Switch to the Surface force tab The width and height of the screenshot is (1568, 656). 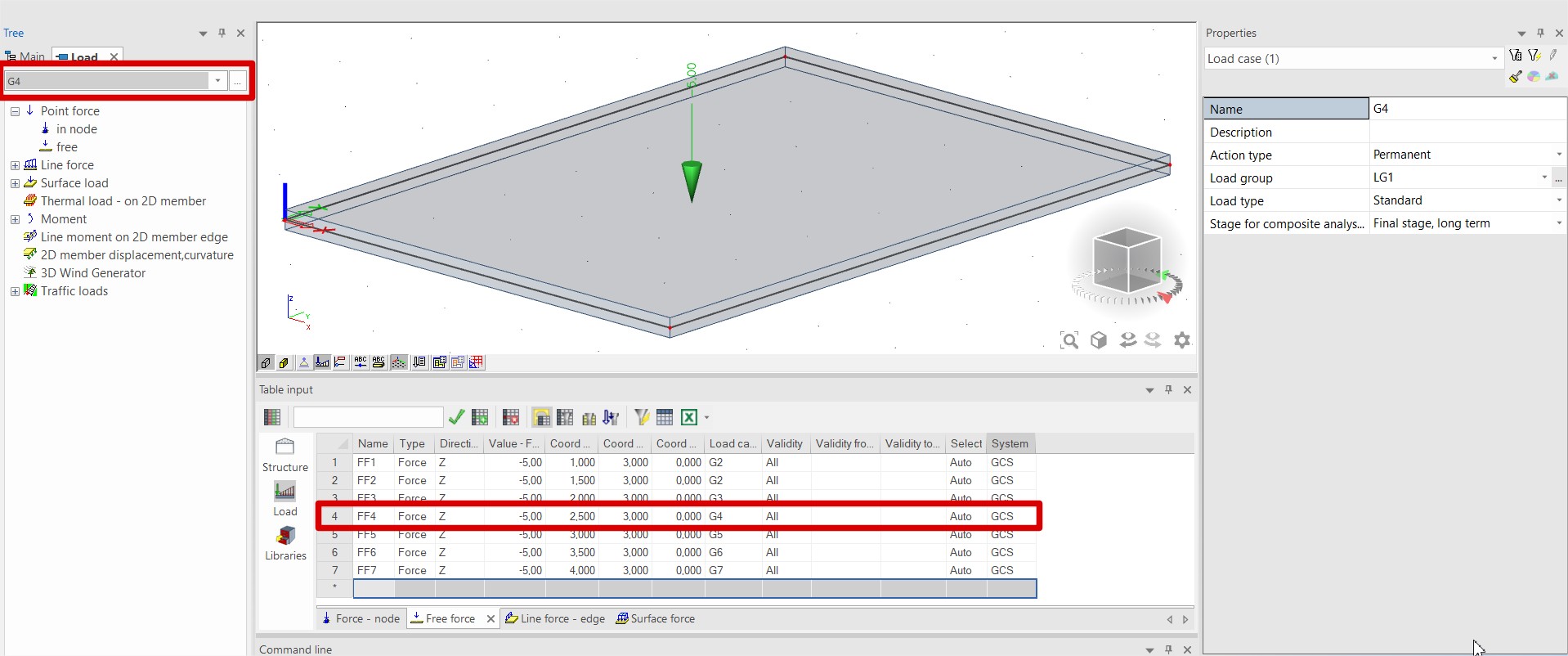point(662,618)
